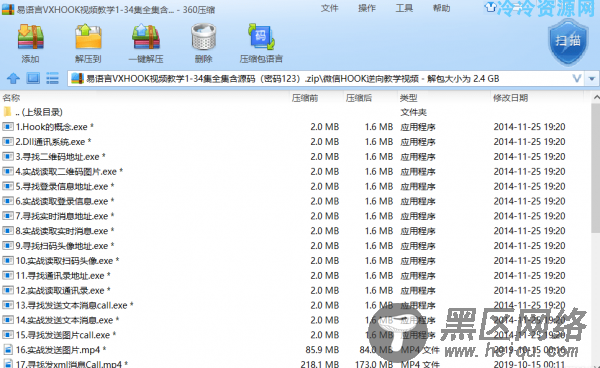Click the vertical scrollbar thumb
Viewport: 600px width, 368px height.
click(595, 168)
